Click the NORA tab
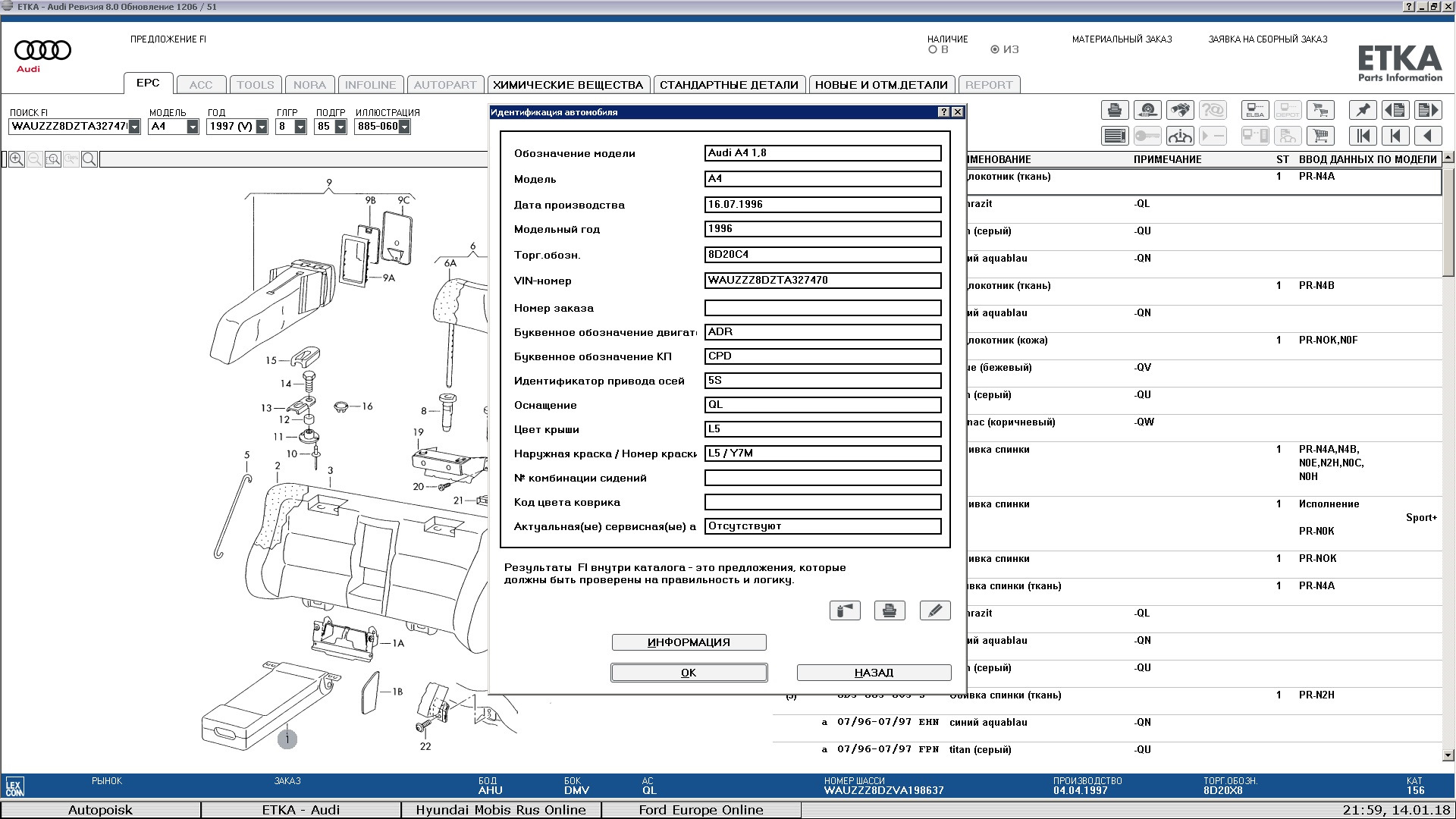 point(309,85)
